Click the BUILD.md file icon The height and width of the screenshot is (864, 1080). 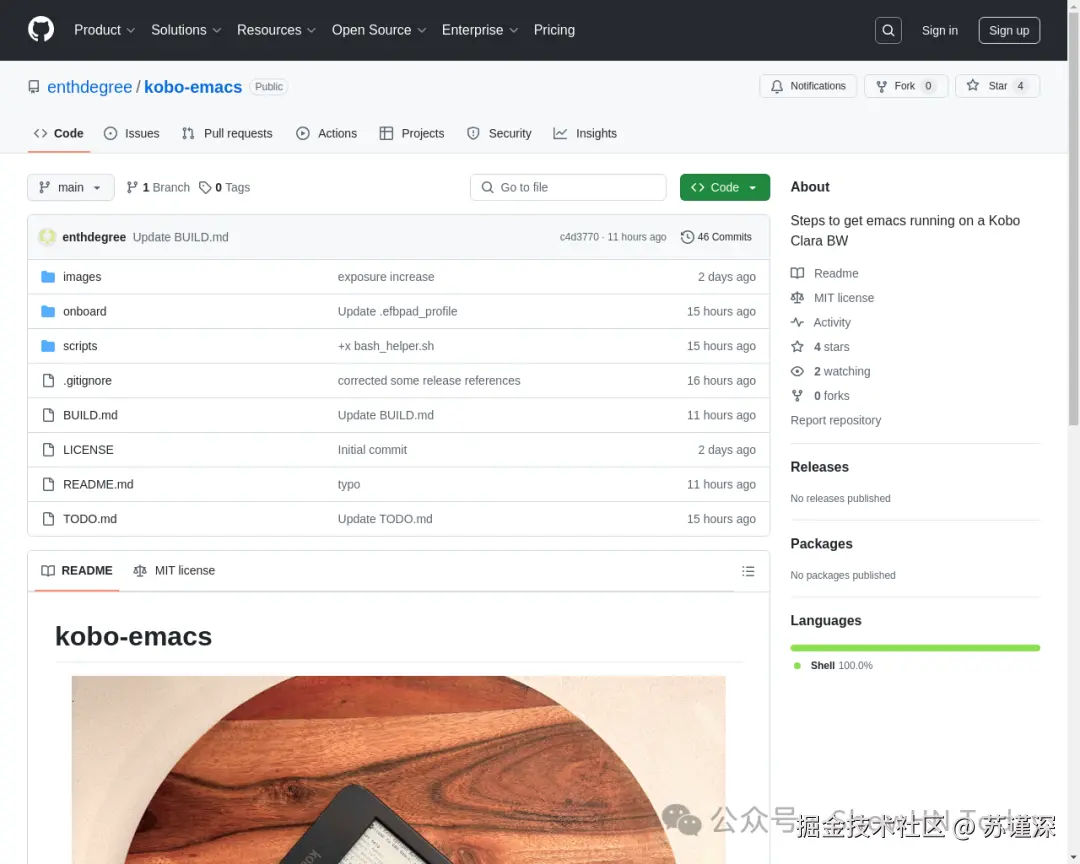tap(48, 415)
